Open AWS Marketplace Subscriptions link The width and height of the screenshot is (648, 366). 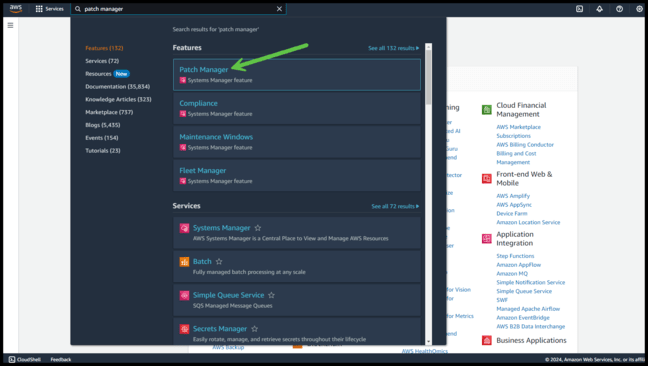[x=518, y=131]
